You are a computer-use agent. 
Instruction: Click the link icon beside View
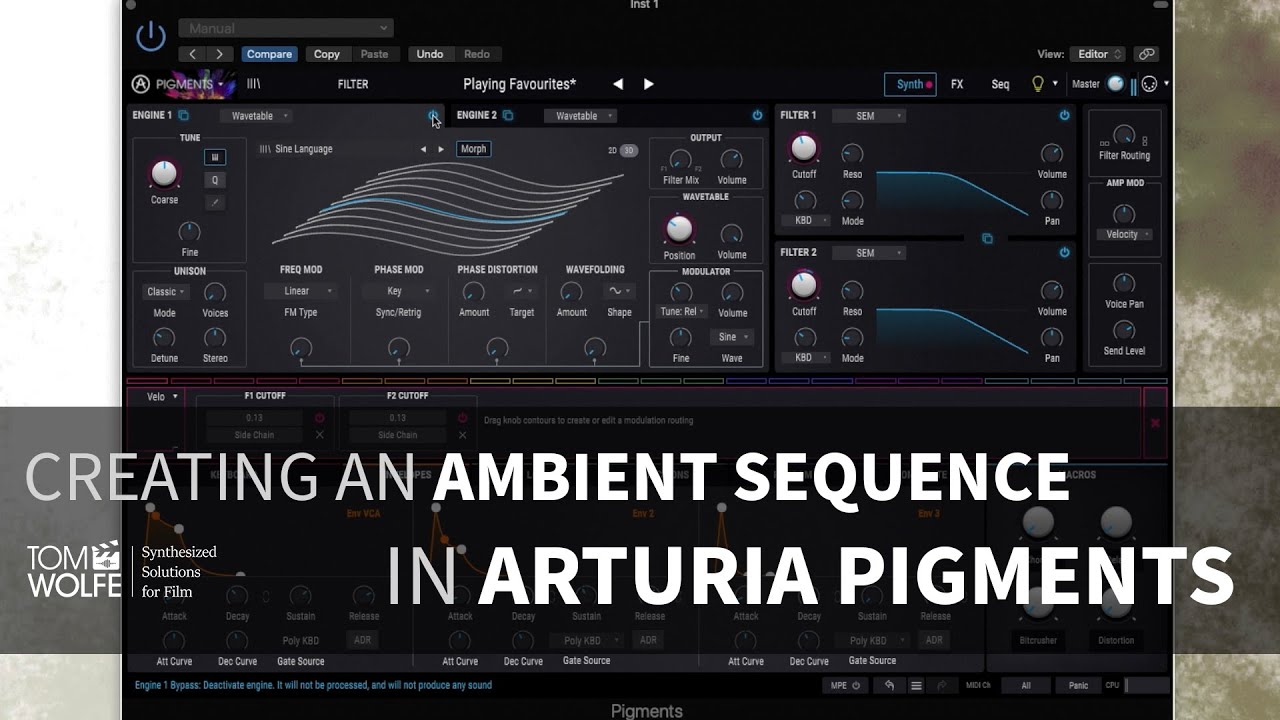click(x=1146, y=54)
